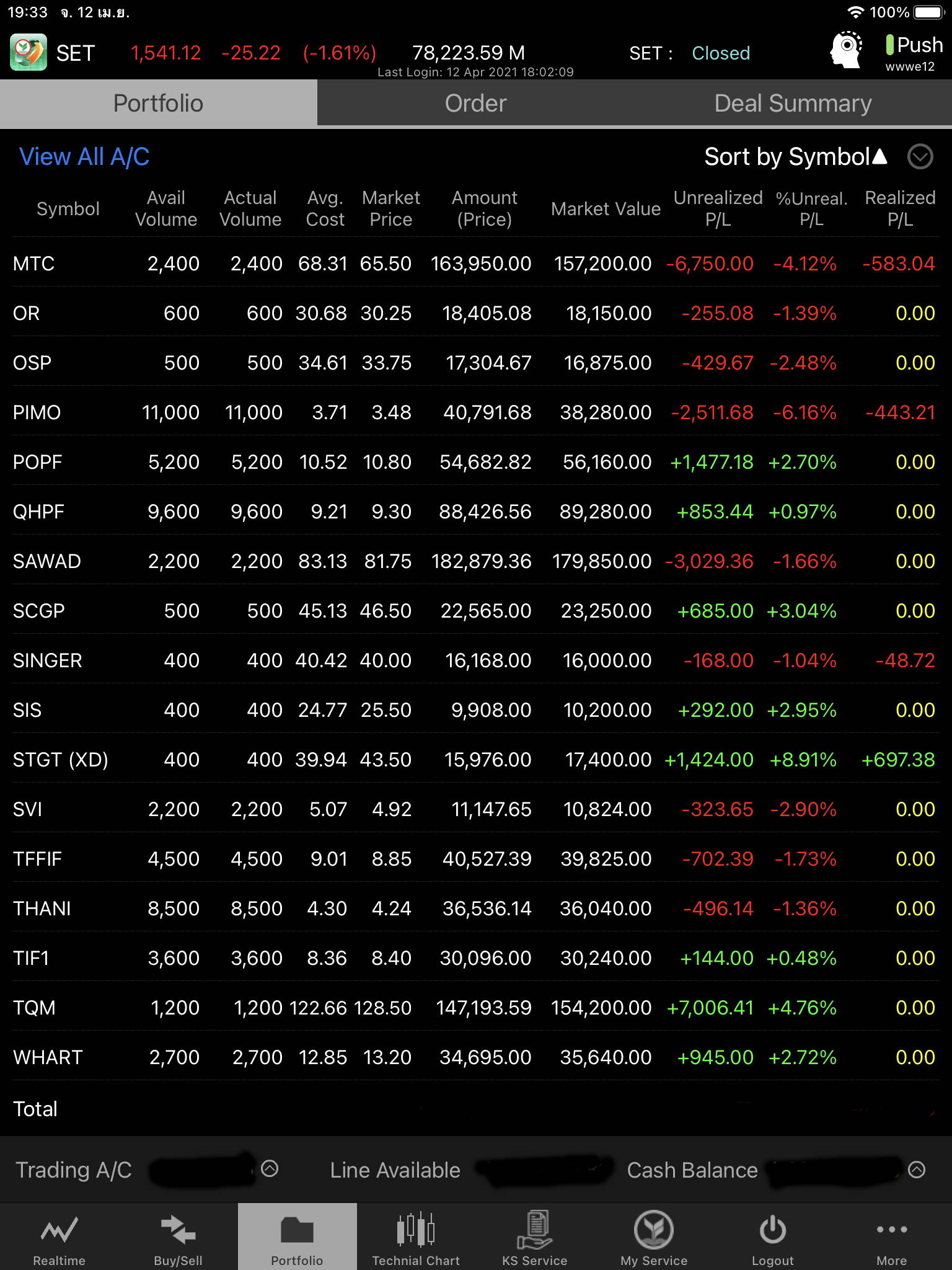The height and width of the screenshot is (1270, 952).
Task: Select the TIF1 stock symbol
Action: (31, 958)
